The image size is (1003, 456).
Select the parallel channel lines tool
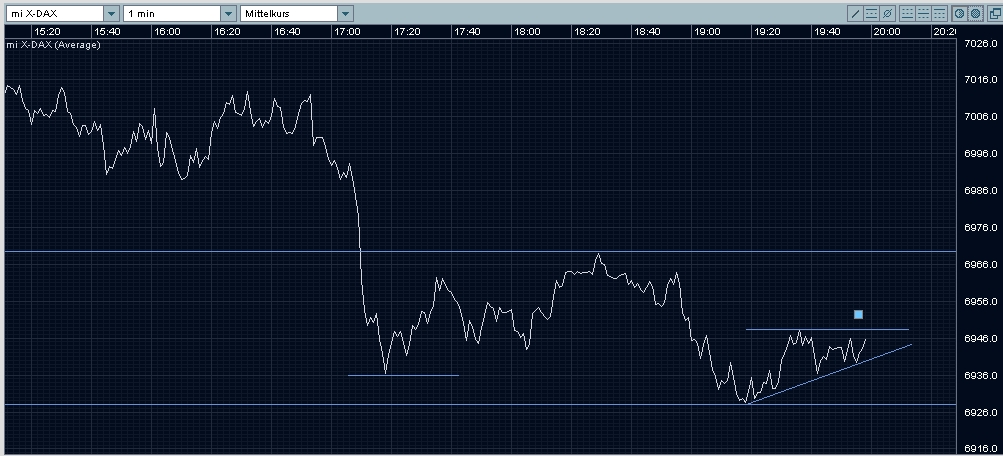871,13
